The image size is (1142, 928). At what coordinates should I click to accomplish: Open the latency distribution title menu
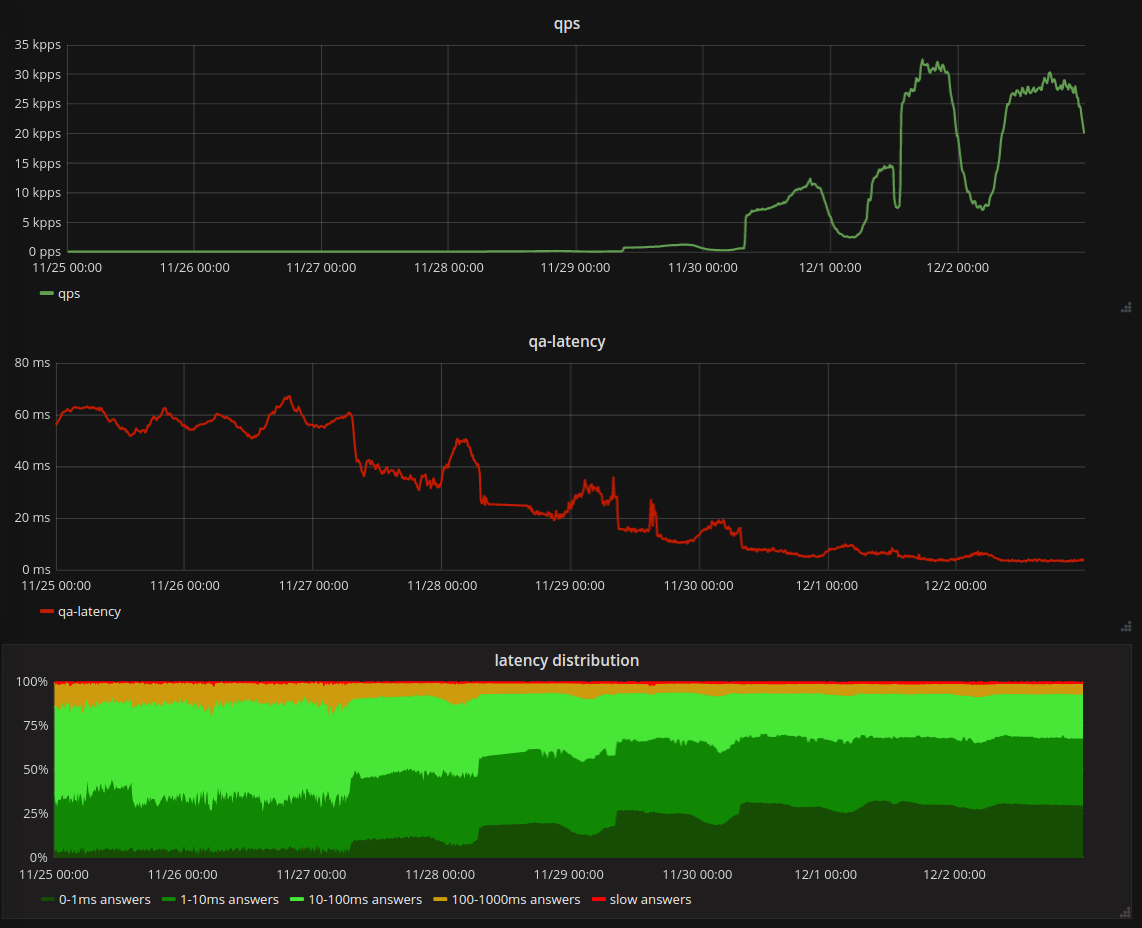[x=566, y=660]
